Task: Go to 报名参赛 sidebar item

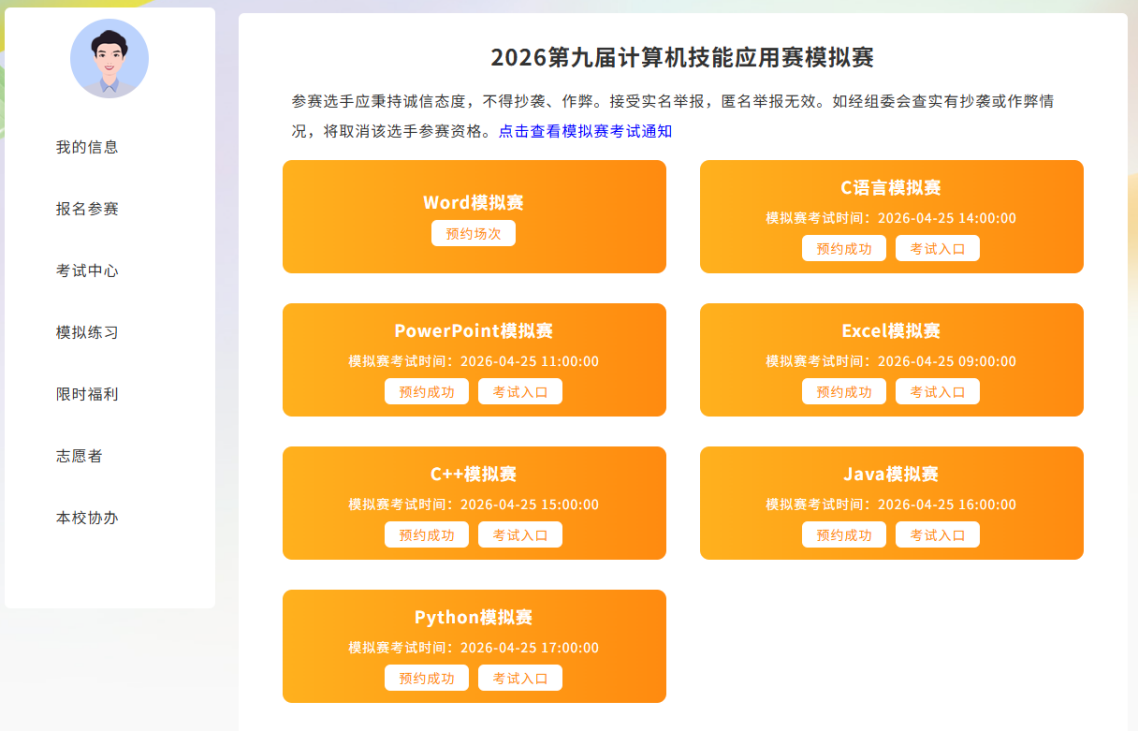Action: [x=87, y=209]
